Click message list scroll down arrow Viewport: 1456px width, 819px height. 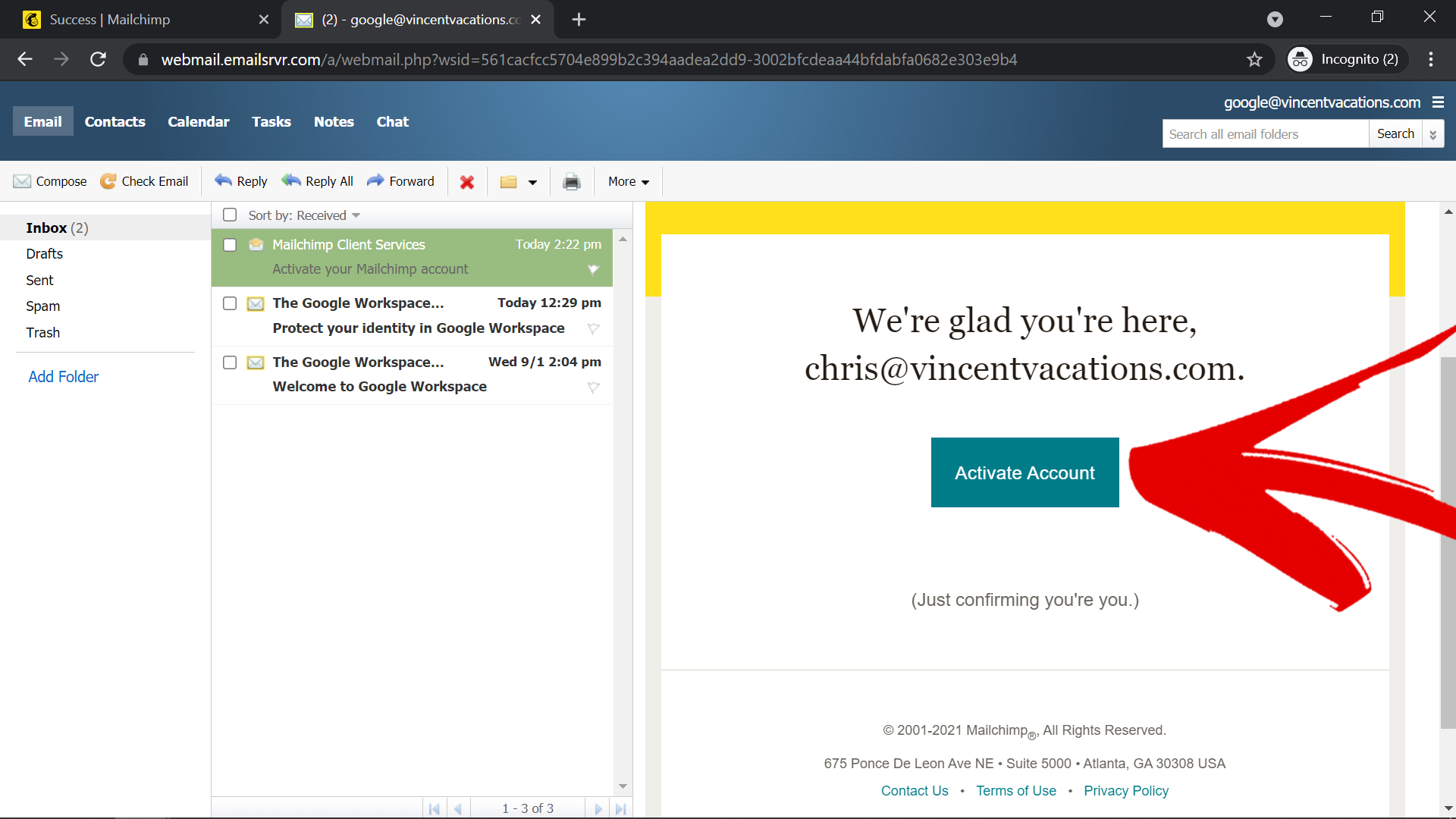point(623,786)
